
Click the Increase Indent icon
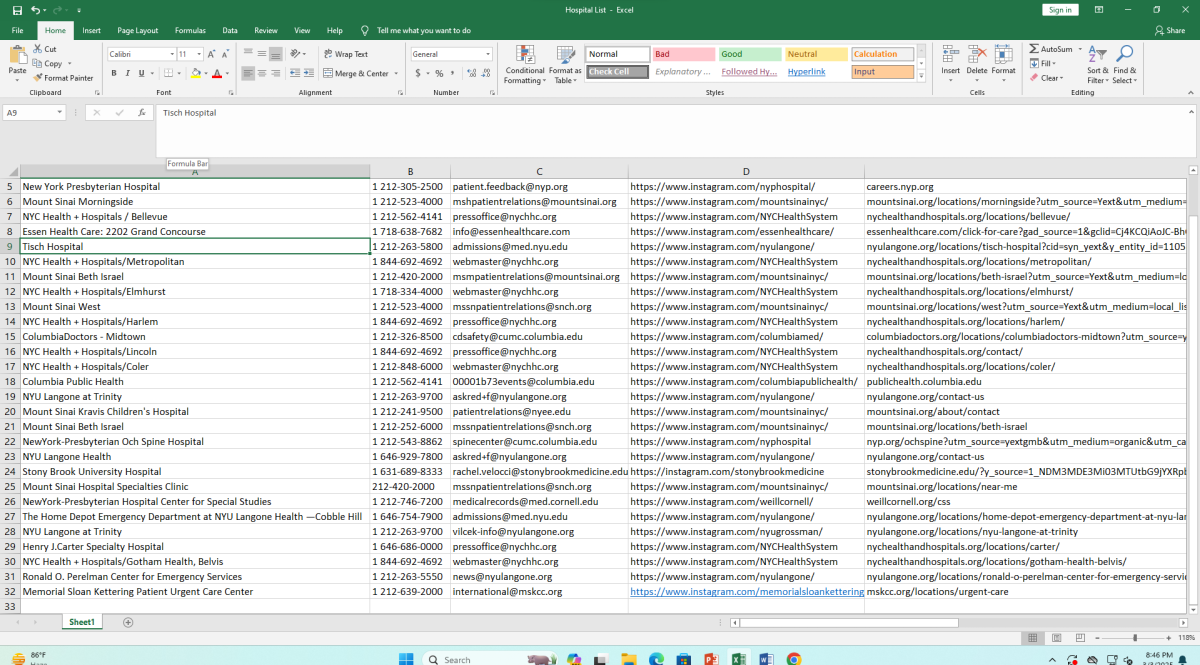(310, 73)
